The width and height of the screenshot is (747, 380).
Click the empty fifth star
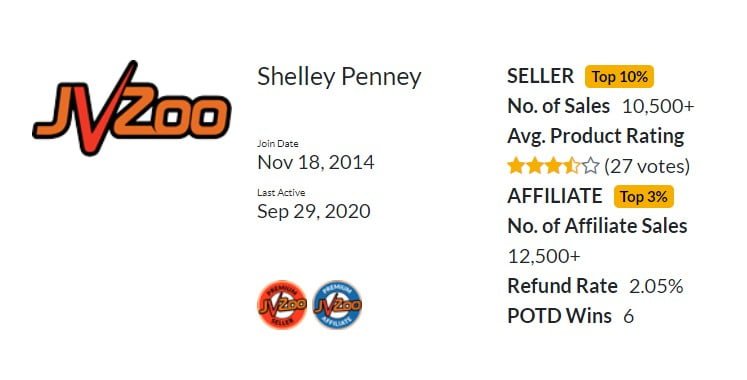(591, 166)
